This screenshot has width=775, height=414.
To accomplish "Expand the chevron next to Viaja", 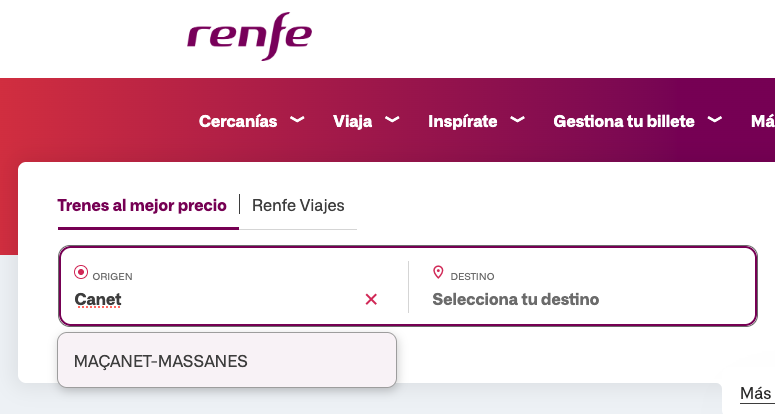I will coord(392,120).
